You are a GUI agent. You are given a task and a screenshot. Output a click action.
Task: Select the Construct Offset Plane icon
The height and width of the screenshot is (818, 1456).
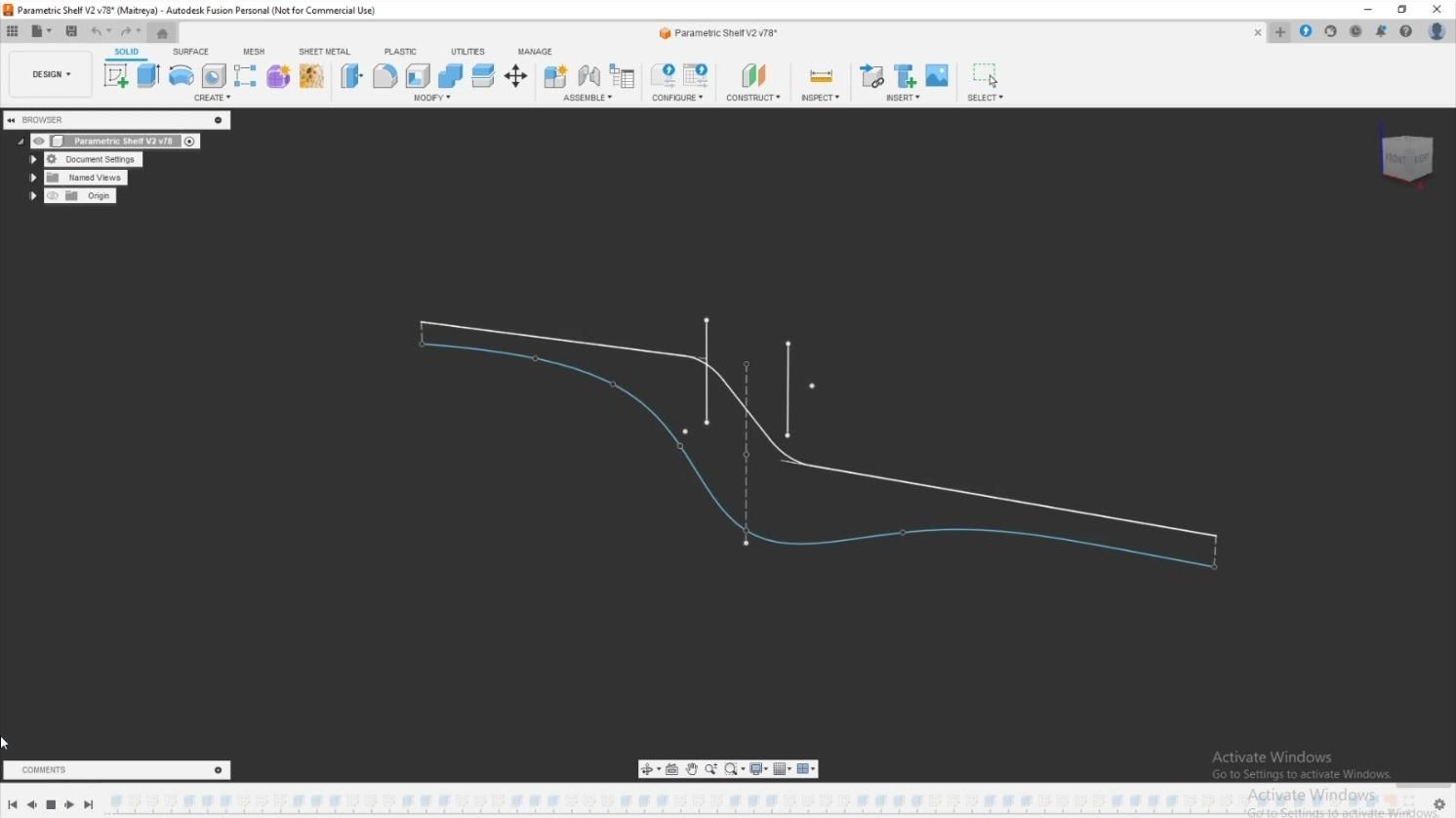[753, 76]
